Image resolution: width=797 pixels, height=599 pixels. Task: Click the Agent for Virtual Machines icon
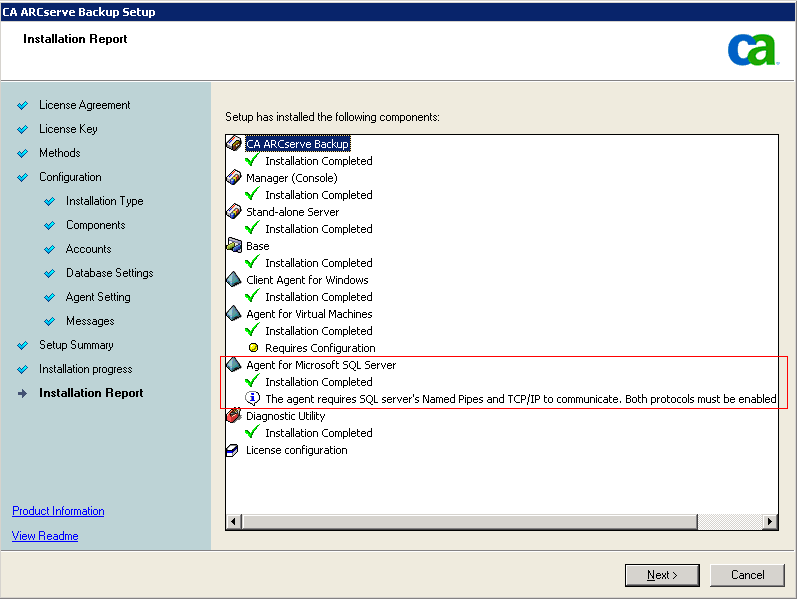(234, 314)
